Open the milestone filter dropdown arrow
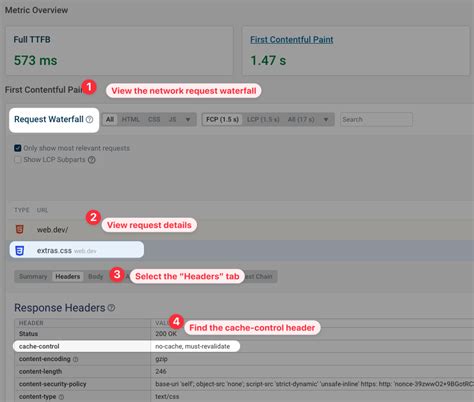474x402 pixels. 326,119
